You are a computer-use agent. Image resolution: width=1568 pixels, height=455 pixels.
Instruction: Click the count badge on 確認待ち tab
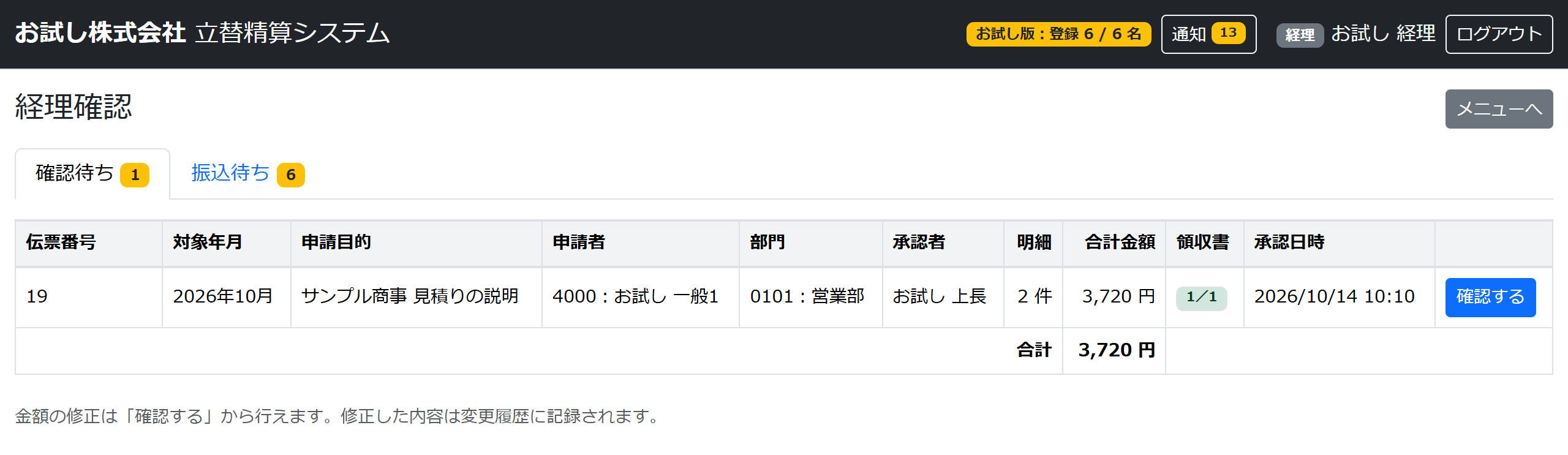tap(135, 175)
